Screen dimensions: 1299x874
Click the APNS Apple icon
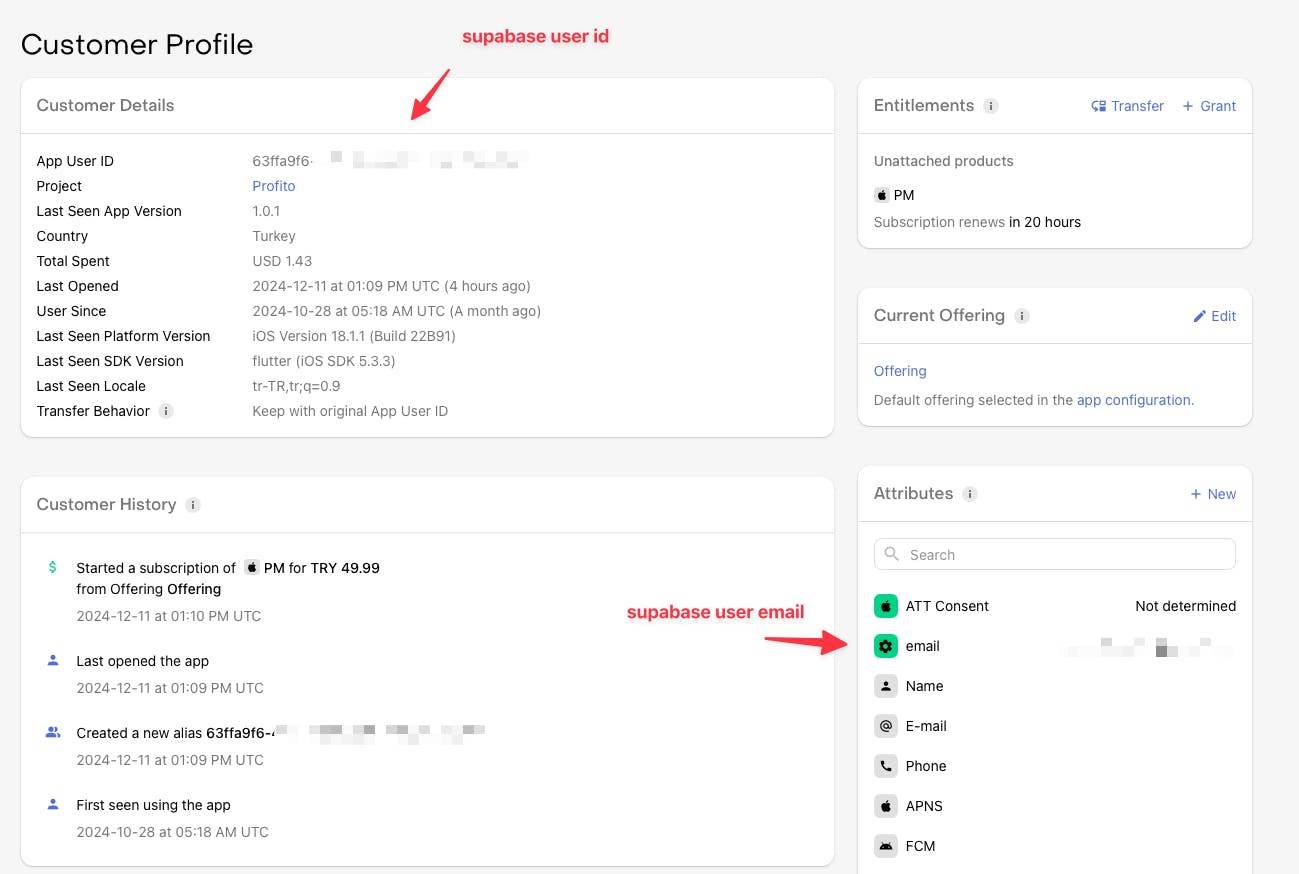(x=885, y=806)
